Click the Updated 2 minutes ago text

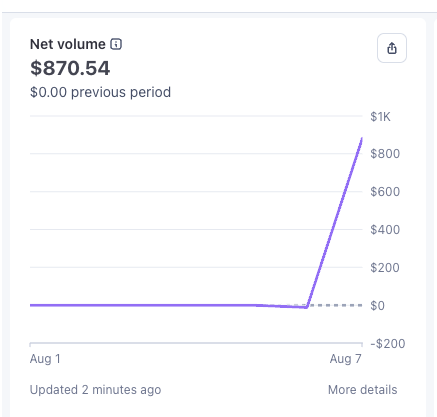click(x=95, y=390)
